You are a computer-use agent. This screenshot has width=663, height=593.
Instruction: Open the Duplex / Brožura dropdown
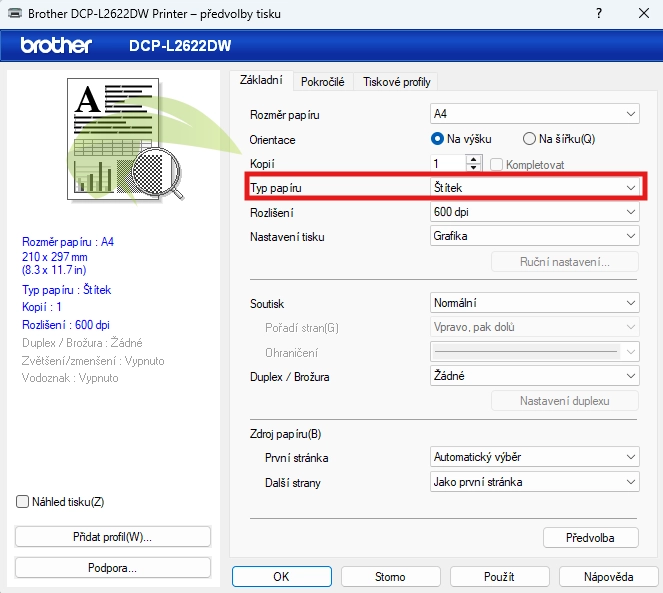(x=534, y=376)
